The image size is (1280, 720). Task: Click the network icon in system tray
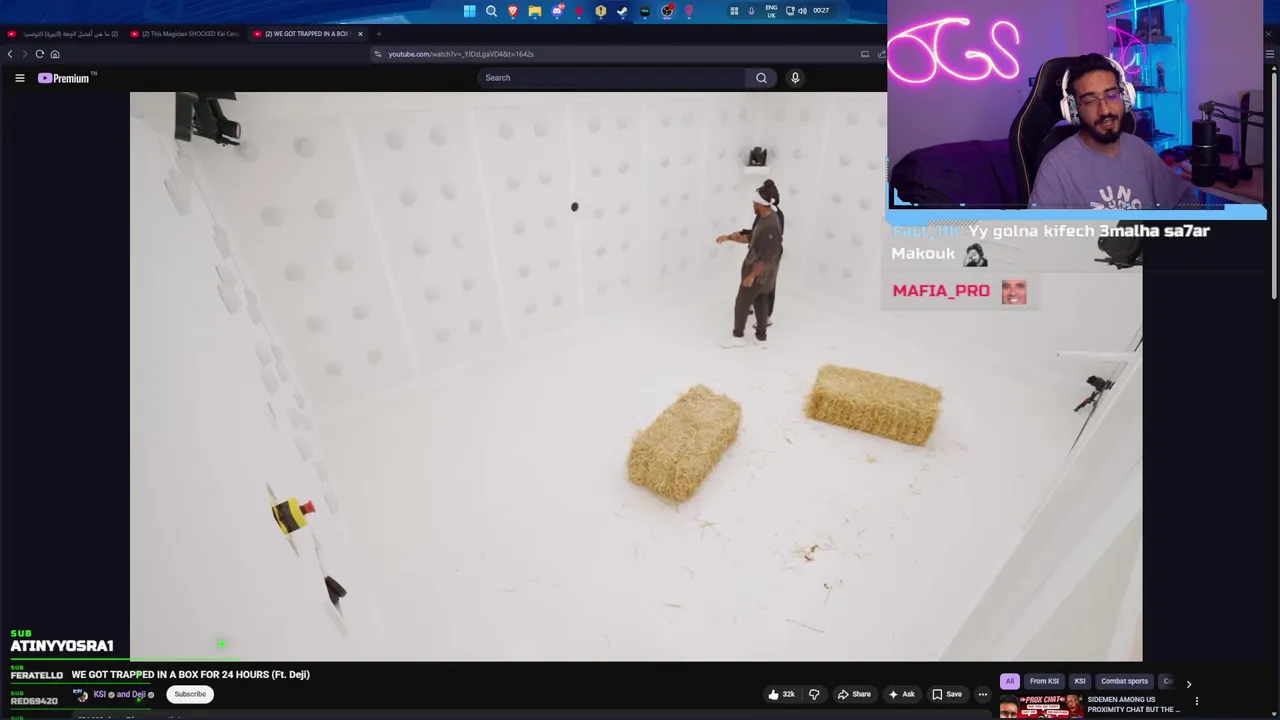click(x=790, y=11)
